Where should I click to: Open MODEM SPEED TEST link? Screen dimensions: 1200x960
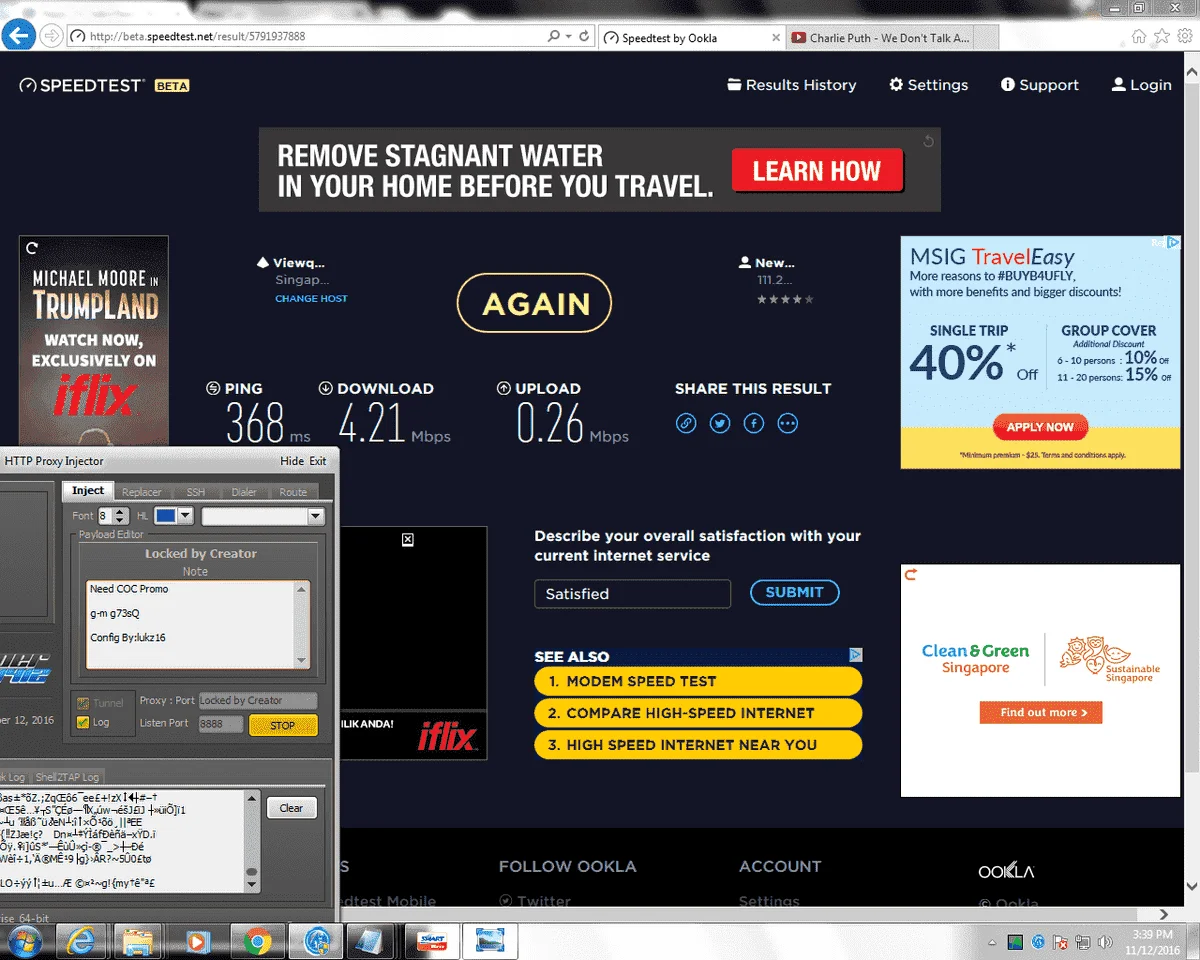698,681
